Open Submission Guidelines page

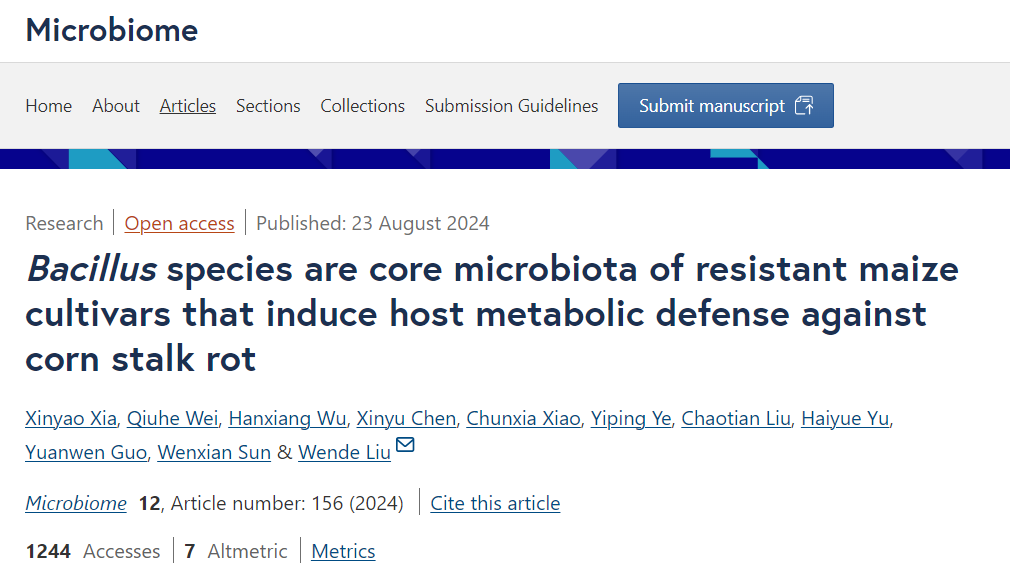pos(511,106)
